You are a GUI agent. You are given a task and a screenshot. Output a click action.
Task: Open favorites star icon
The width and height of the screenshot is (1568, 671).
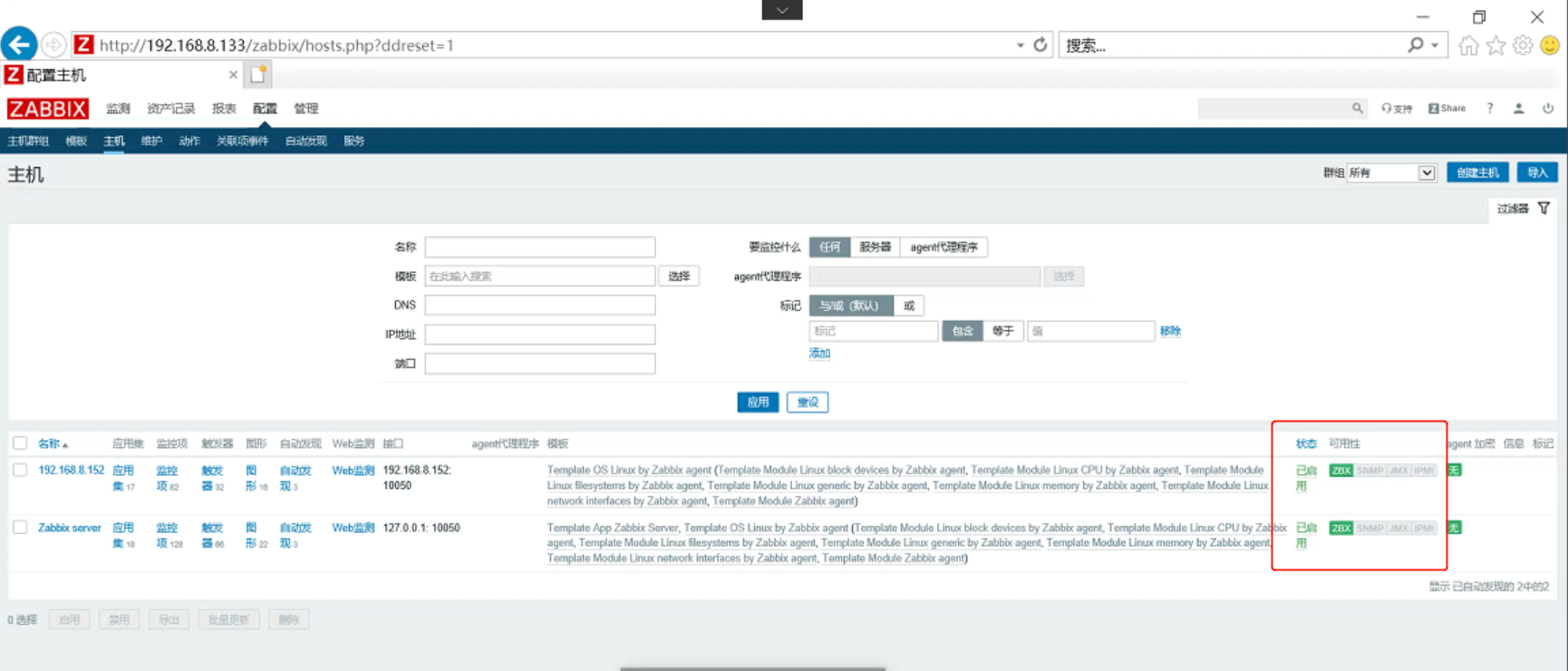point(1496,45)
